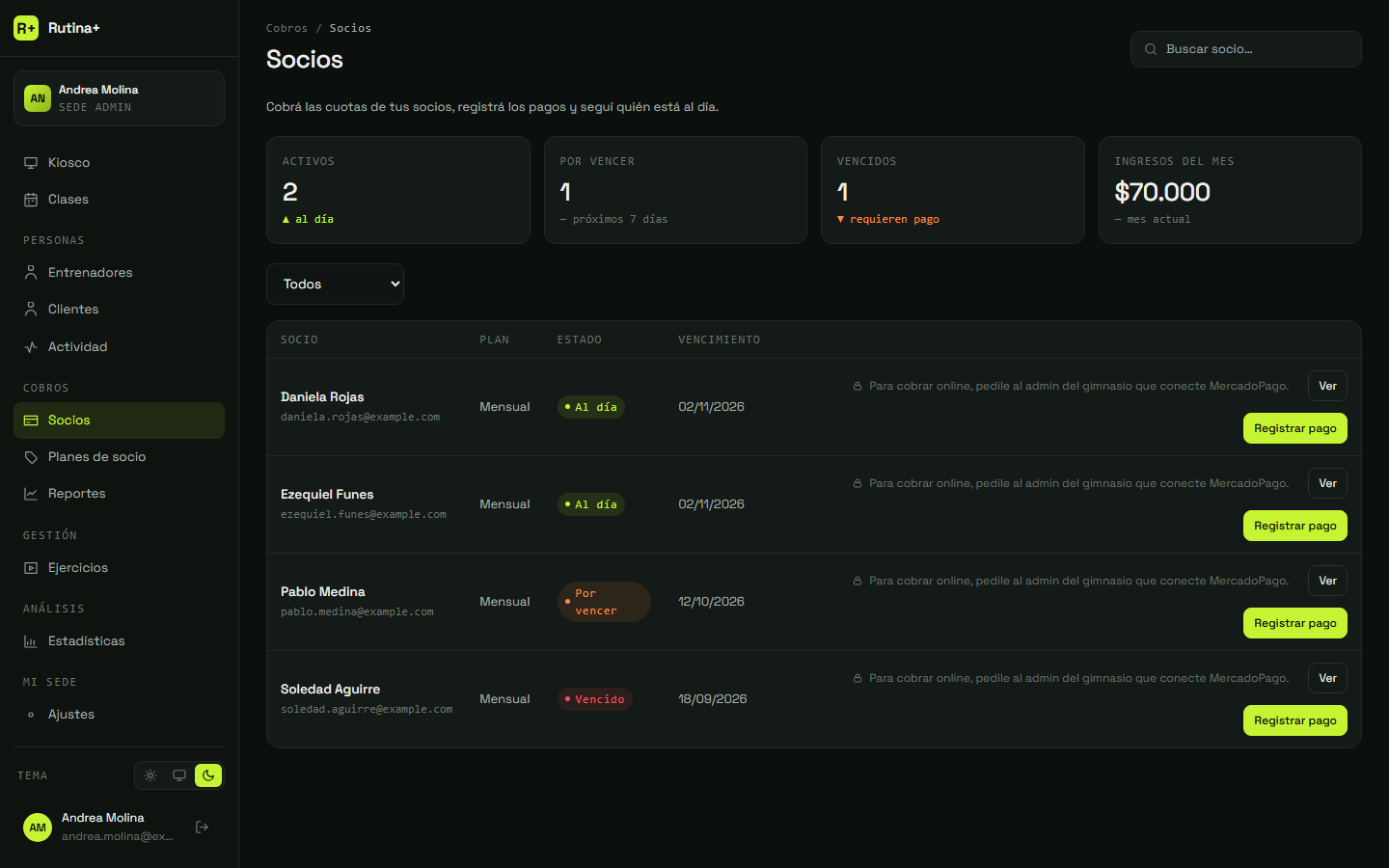The height and width of the screenshot is (868, 1389).
Task: Click the lock icon in Daniela Rojas' row
Action: (857, 386)
